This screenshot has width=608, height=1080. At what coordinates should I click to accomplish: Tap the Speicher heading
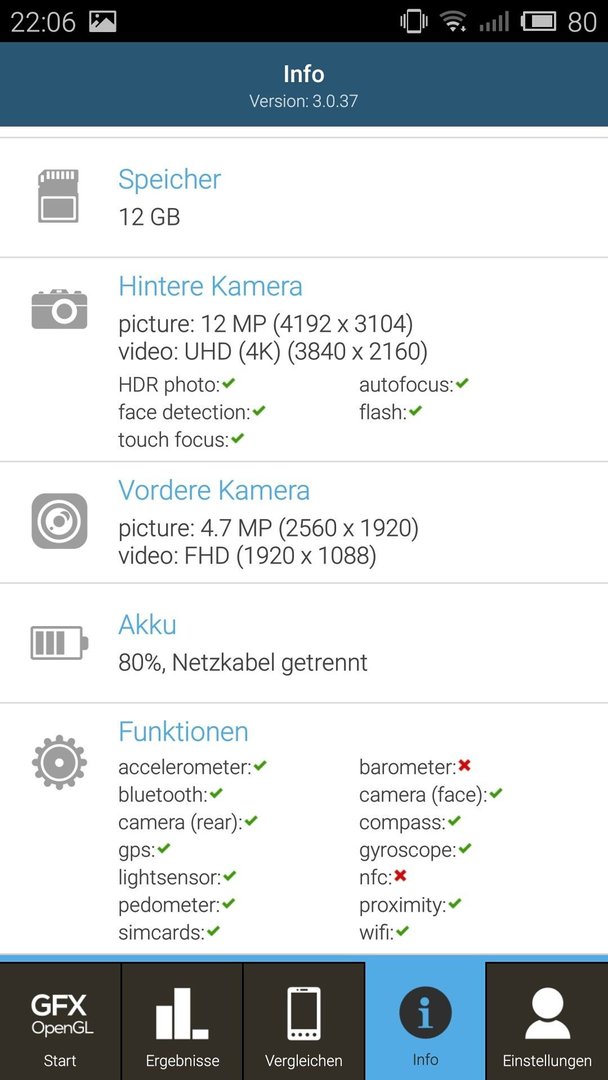(169, 179)
